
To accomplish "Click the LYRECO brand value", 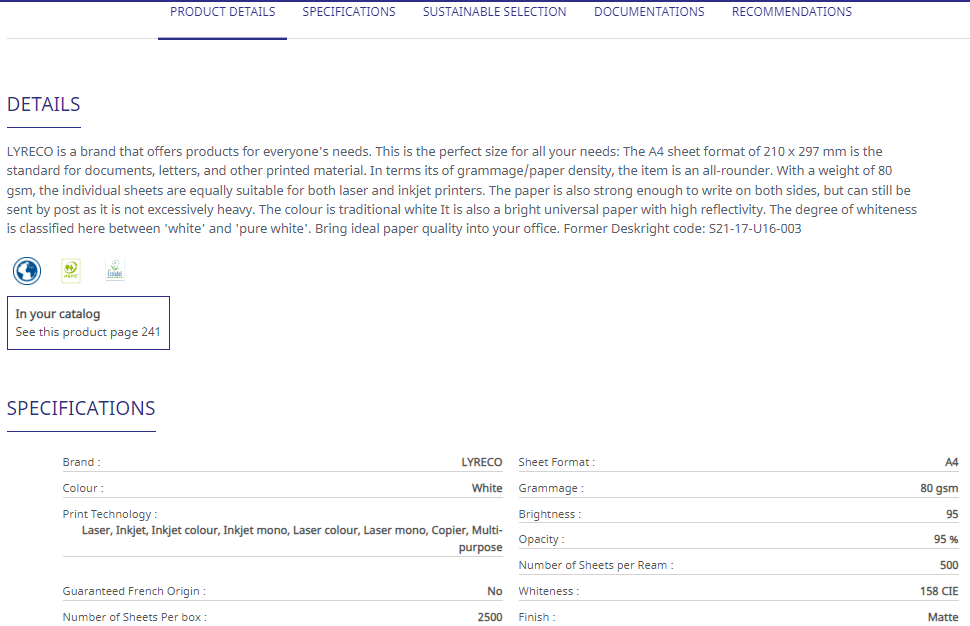I will click(482, 462).
